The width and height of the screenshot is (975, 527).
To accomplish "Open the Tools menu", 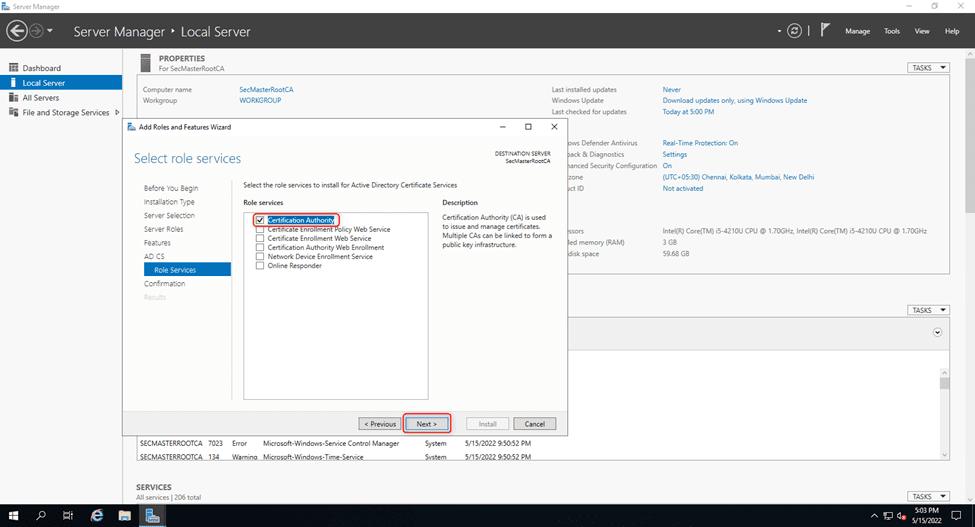I will tap(892, 31).
